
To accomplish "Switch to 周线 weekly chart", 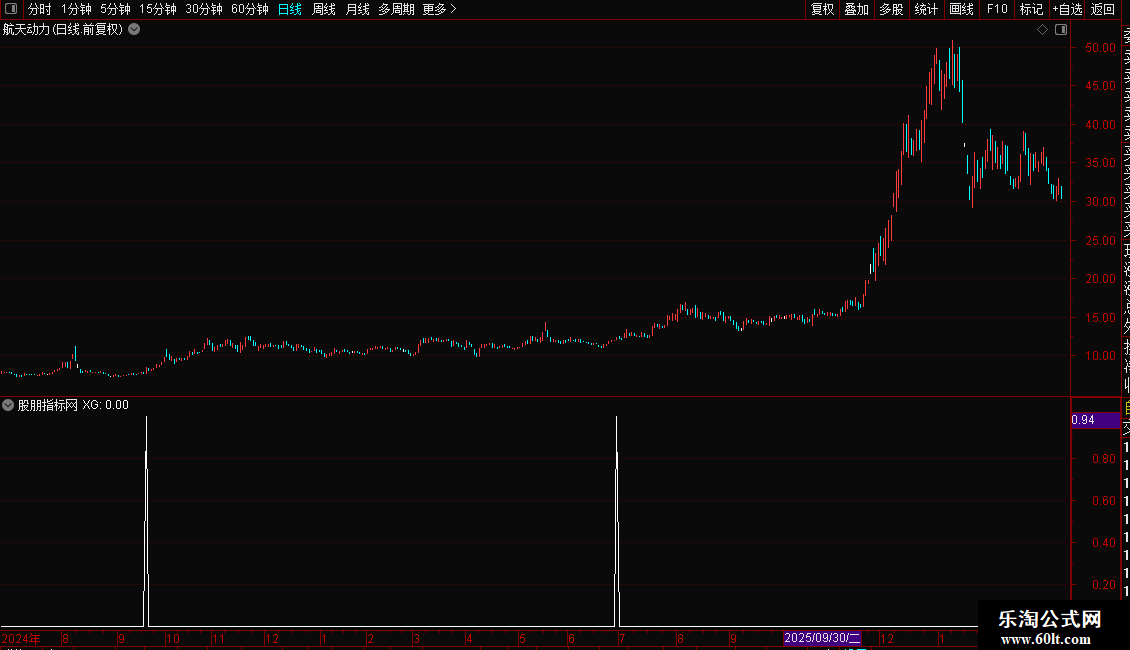I will [324, 9].
